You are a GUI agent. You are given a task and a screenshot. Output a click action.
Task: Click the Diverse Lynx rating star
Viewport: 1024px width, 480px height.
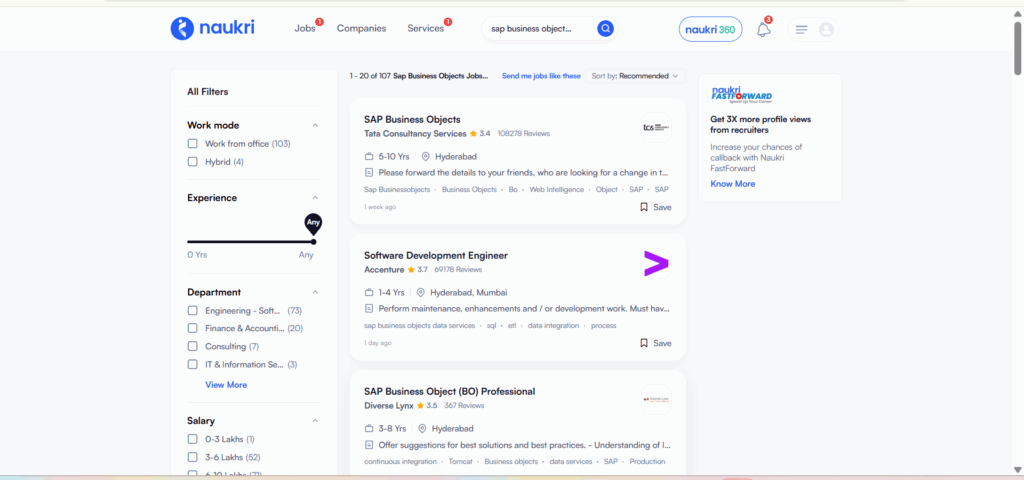420,405
